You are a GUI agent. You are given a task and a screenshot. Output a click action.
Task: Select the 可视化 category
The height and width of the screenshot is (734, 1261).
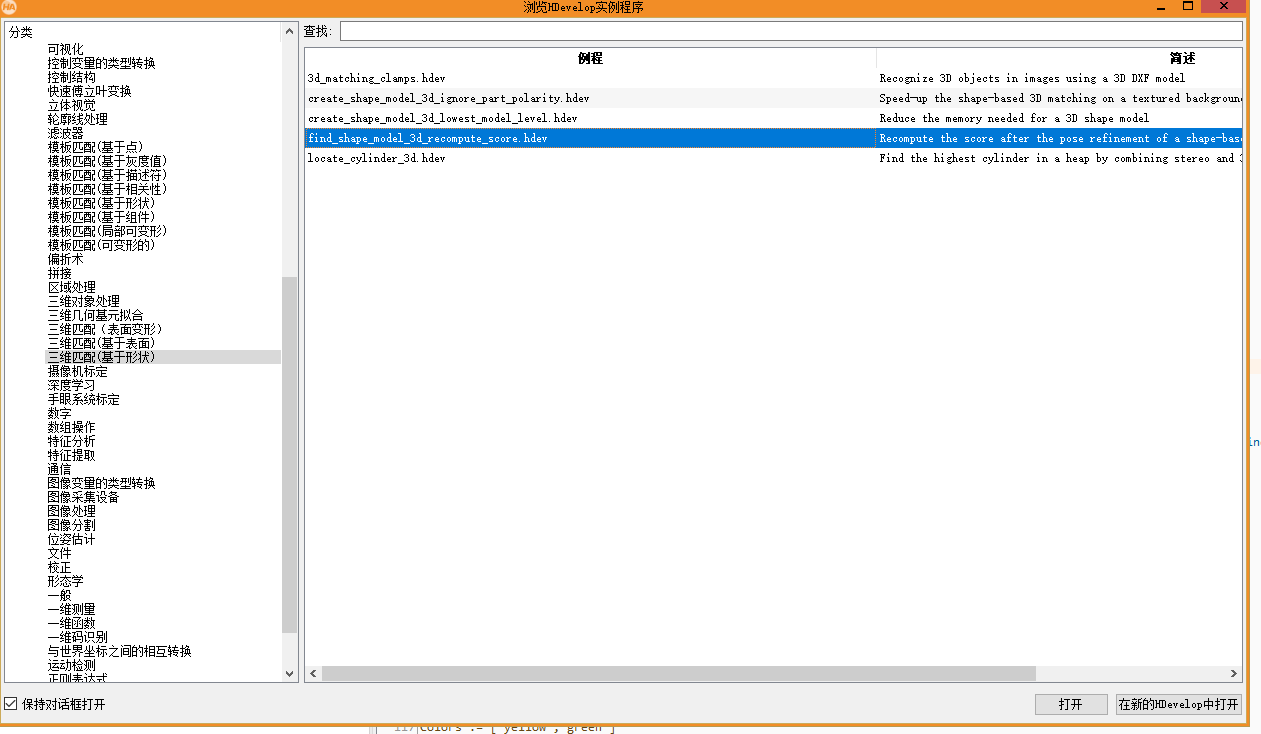click(x=65, y=49)
